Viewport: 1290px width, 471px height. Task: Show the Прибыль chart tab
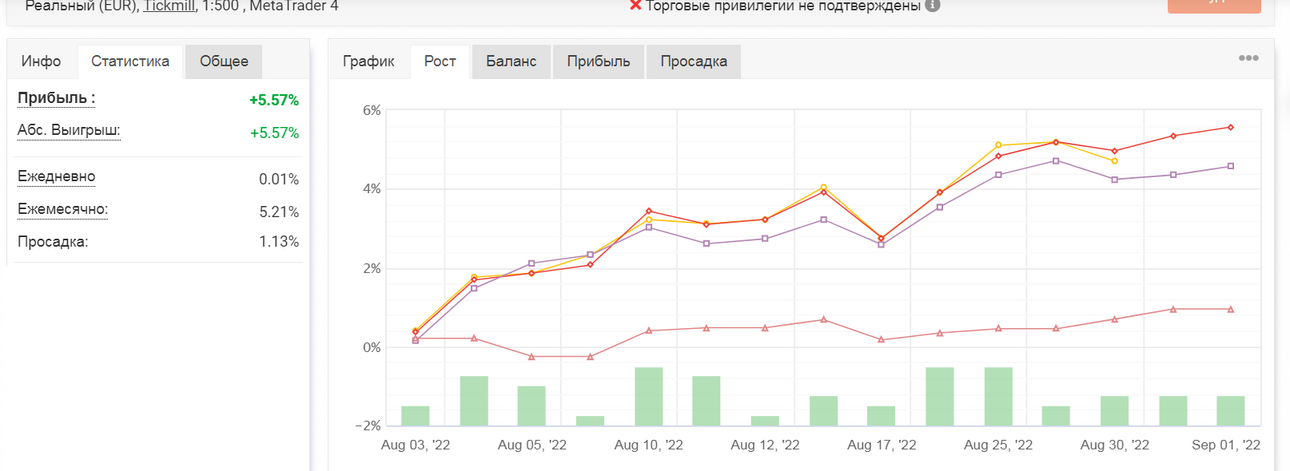(x=598, y=61)
